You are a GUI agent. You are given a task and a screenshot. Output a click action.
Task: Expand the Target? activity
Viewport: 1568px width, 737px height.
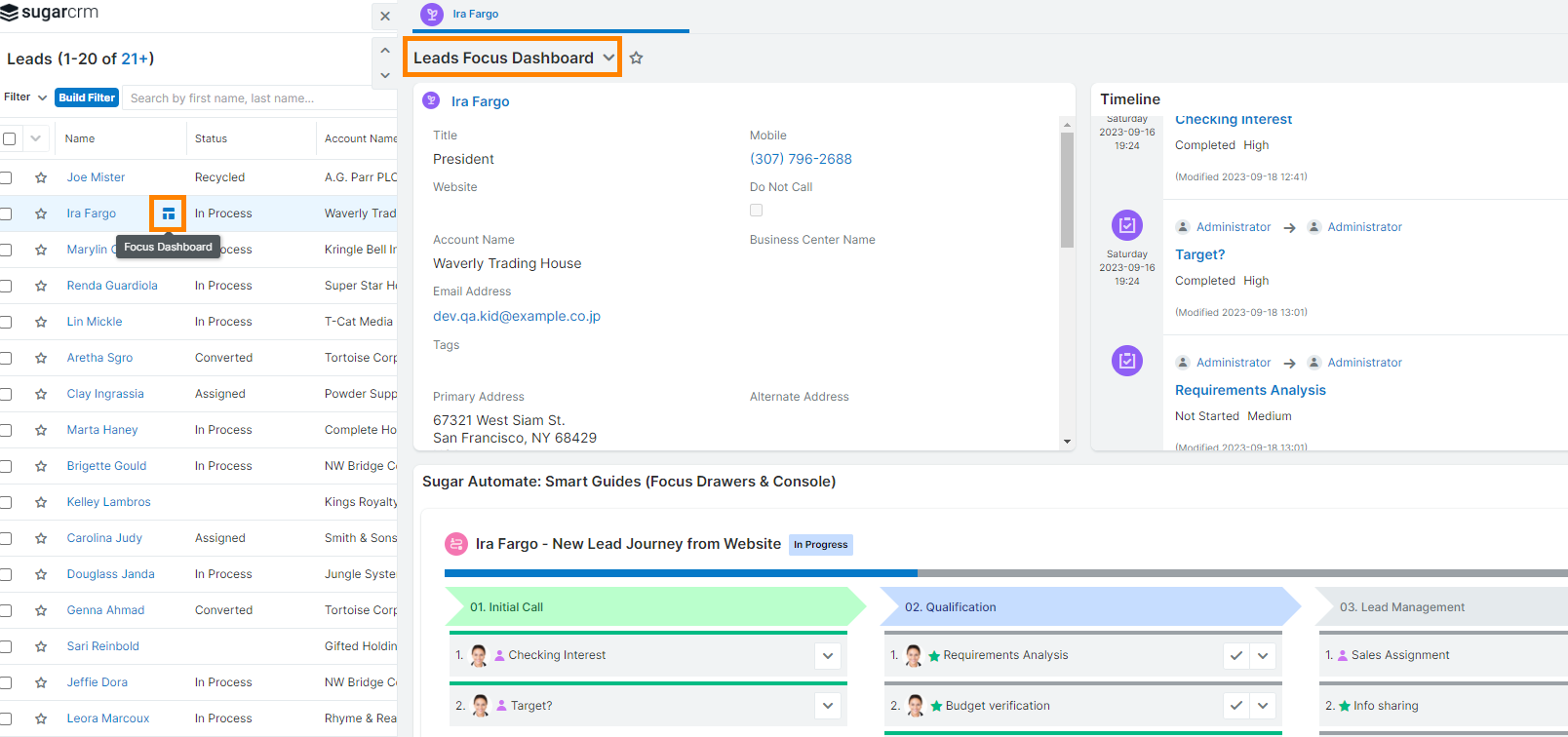click(x=828, y=706)
